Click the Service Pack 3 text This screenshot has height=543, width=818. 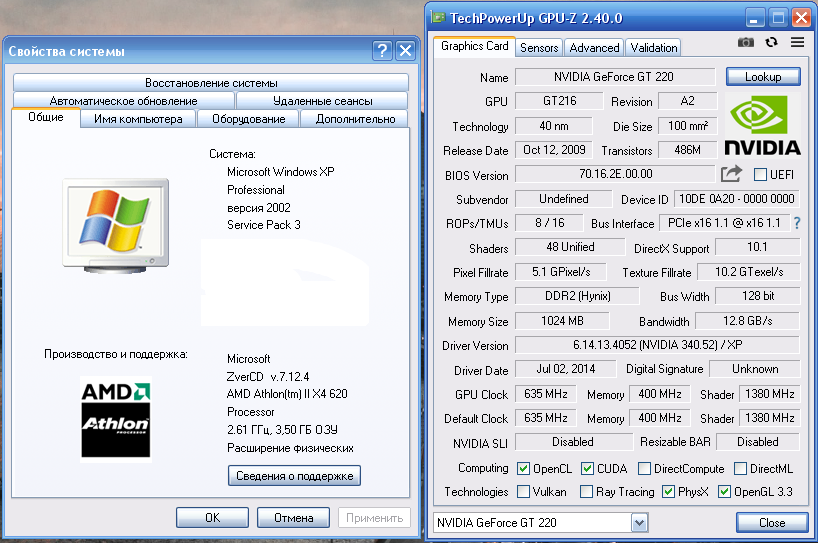tap(263, 225)
